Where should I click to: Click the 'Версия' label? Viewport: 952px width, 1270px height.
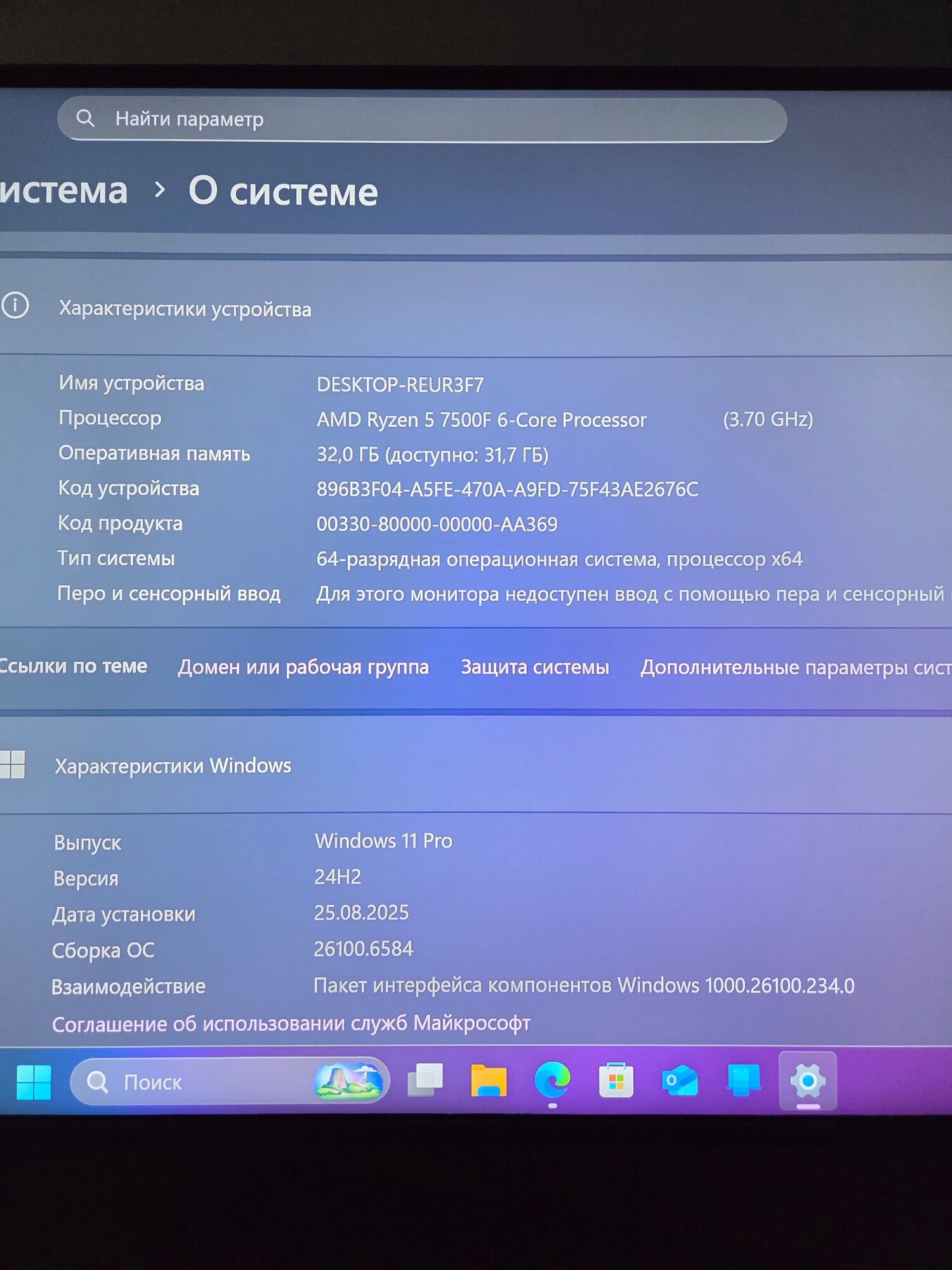pos(86,878)
